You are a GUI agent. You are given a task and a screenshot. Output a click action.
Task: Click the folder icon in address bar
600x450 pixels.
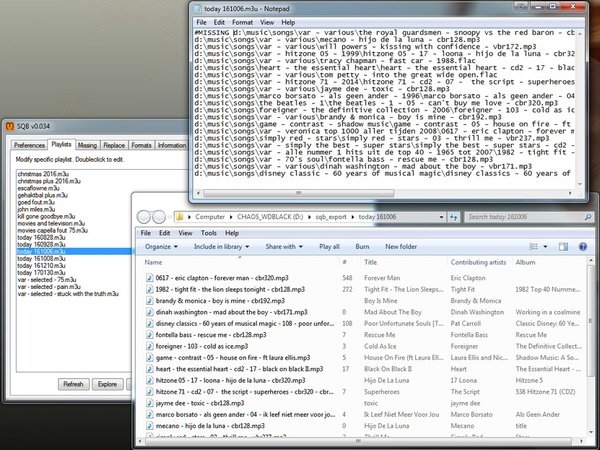(x=179, y=217)
